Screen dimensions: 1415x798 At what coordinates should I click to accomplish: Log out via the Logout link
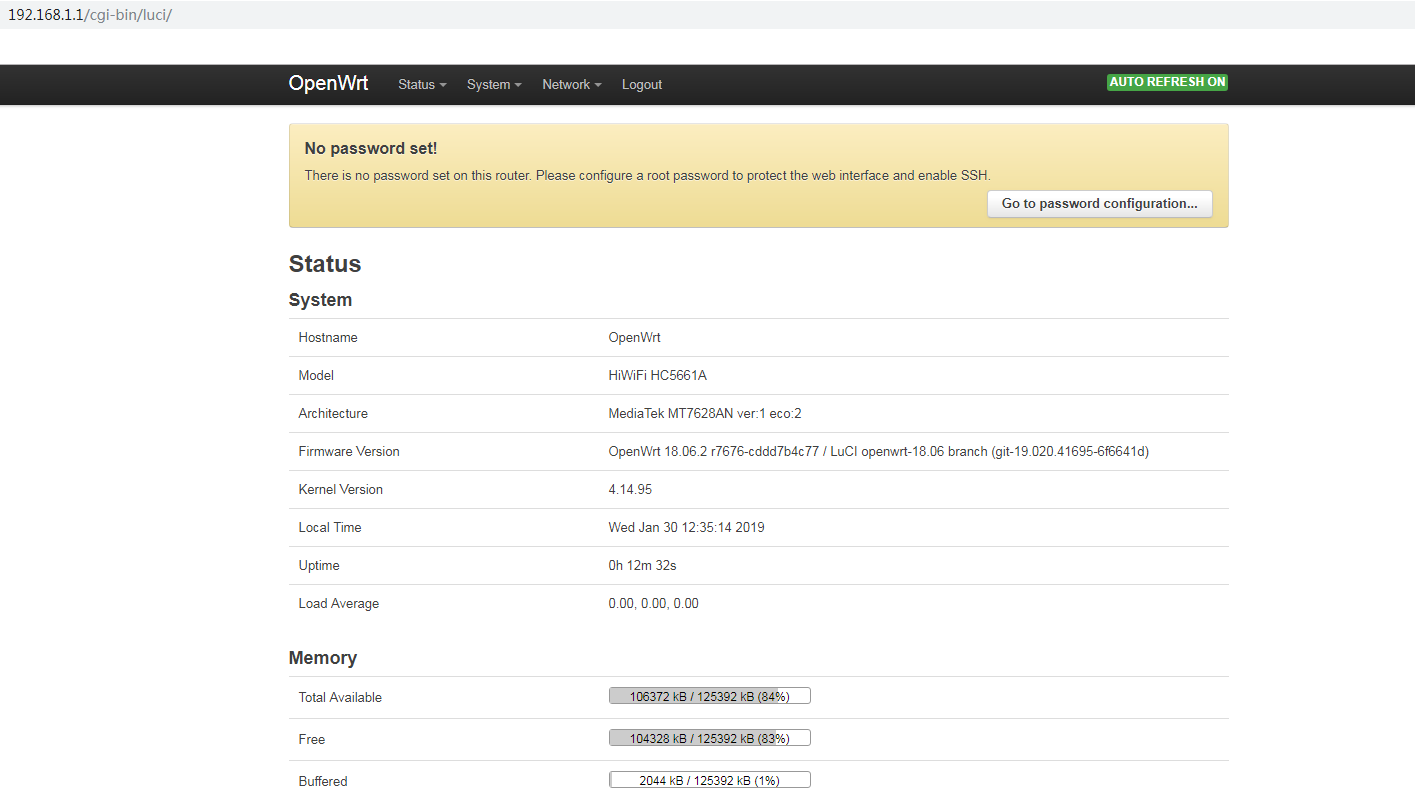(x=642, y=85)
